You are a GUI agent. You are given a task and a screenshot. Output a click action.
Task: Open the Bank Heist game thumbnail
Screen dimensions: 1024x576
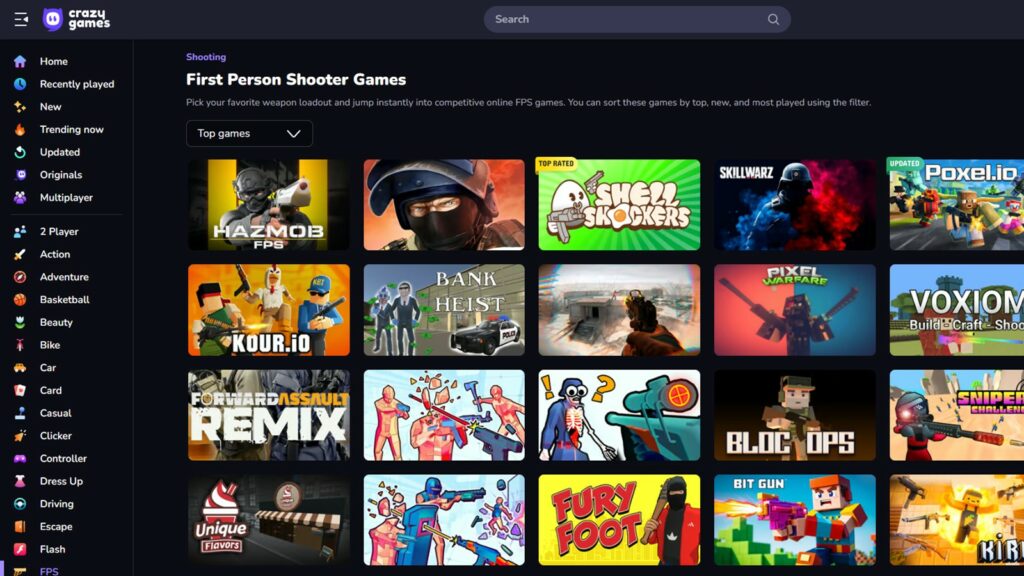(x=444, y=310)
